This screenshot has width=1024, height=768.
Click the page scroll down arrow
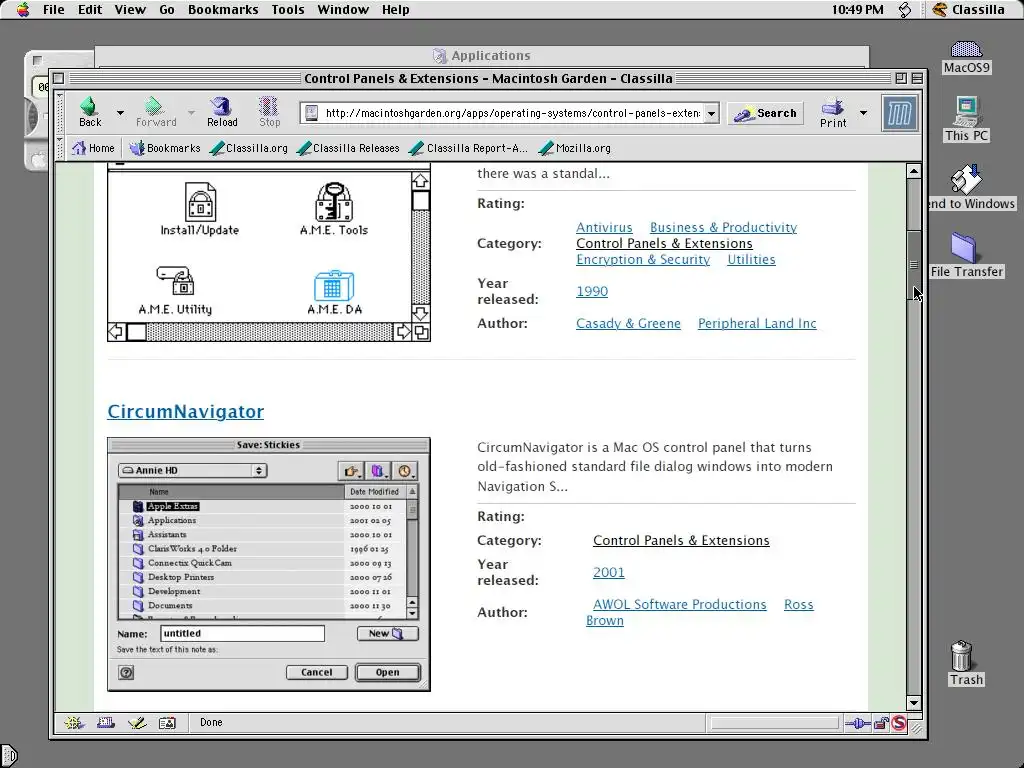pyautogui.click(x=914, y=703)
